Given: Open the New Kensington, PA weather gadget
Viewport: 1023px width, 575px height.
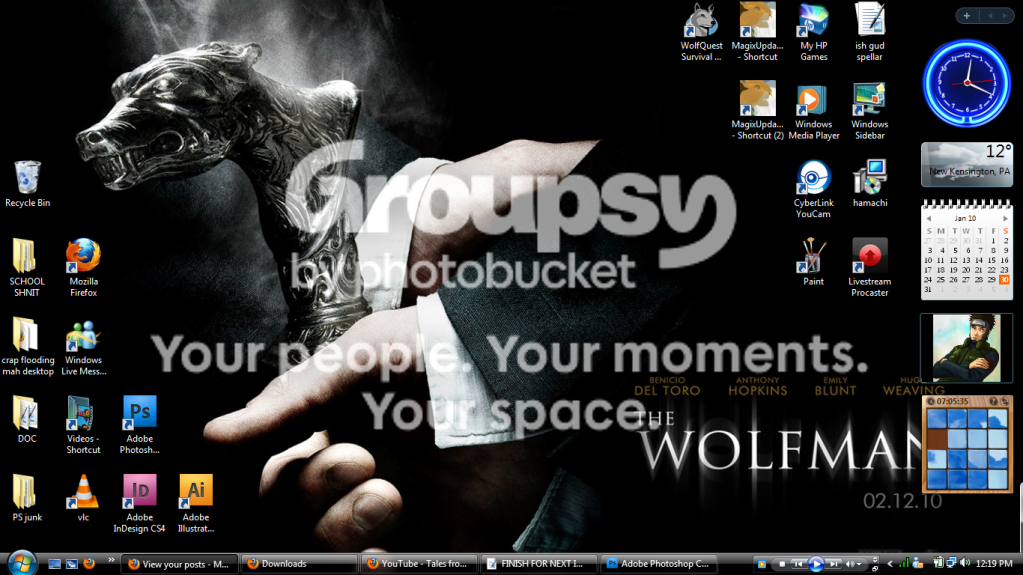Looking at the screenshot, I should pyautogui.click(x=967, y=164).
